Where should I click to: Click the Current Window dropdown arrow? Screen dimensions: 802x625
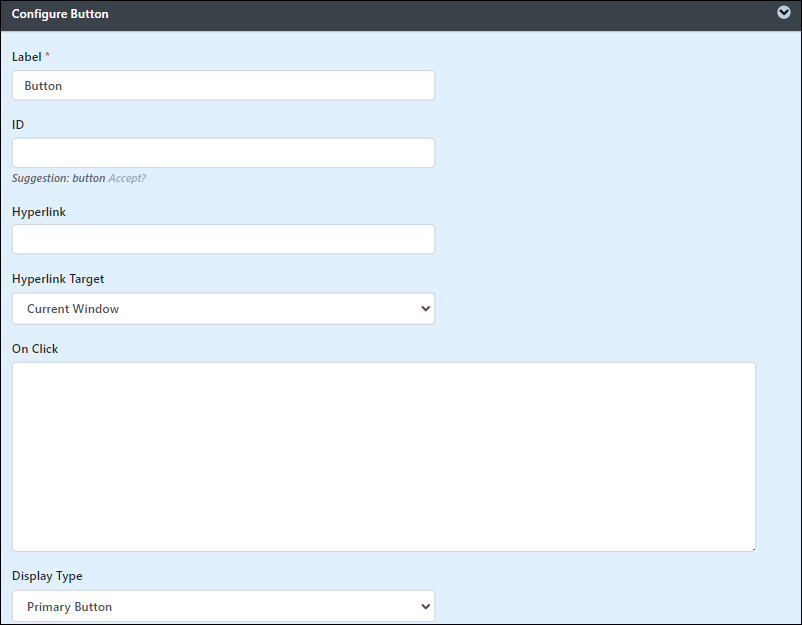tap(425, 308)
